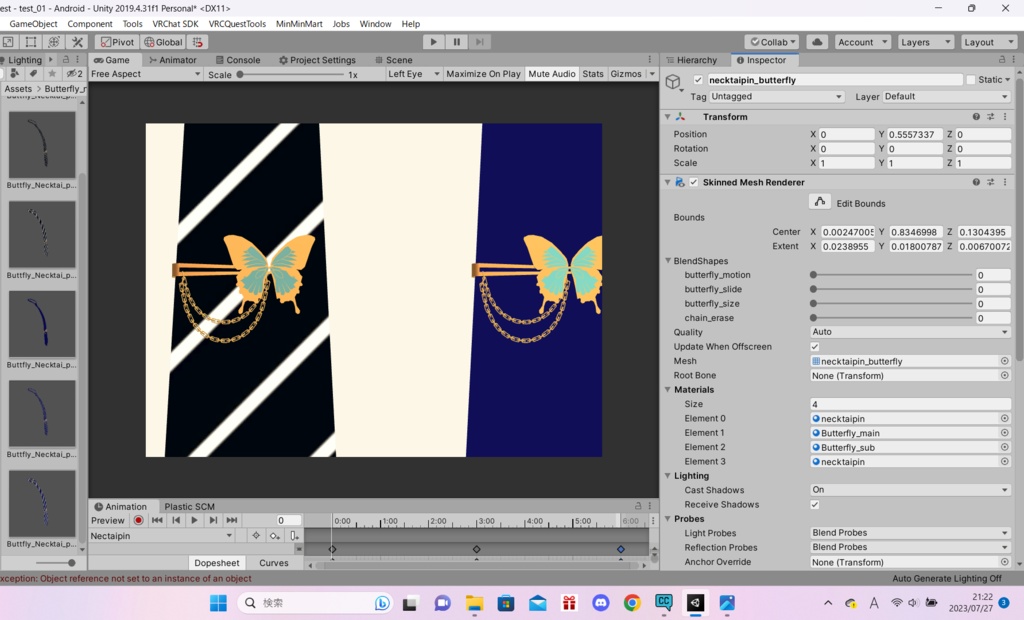
Task: Open the VRChat SDK menu
Action: click(175, 24)
